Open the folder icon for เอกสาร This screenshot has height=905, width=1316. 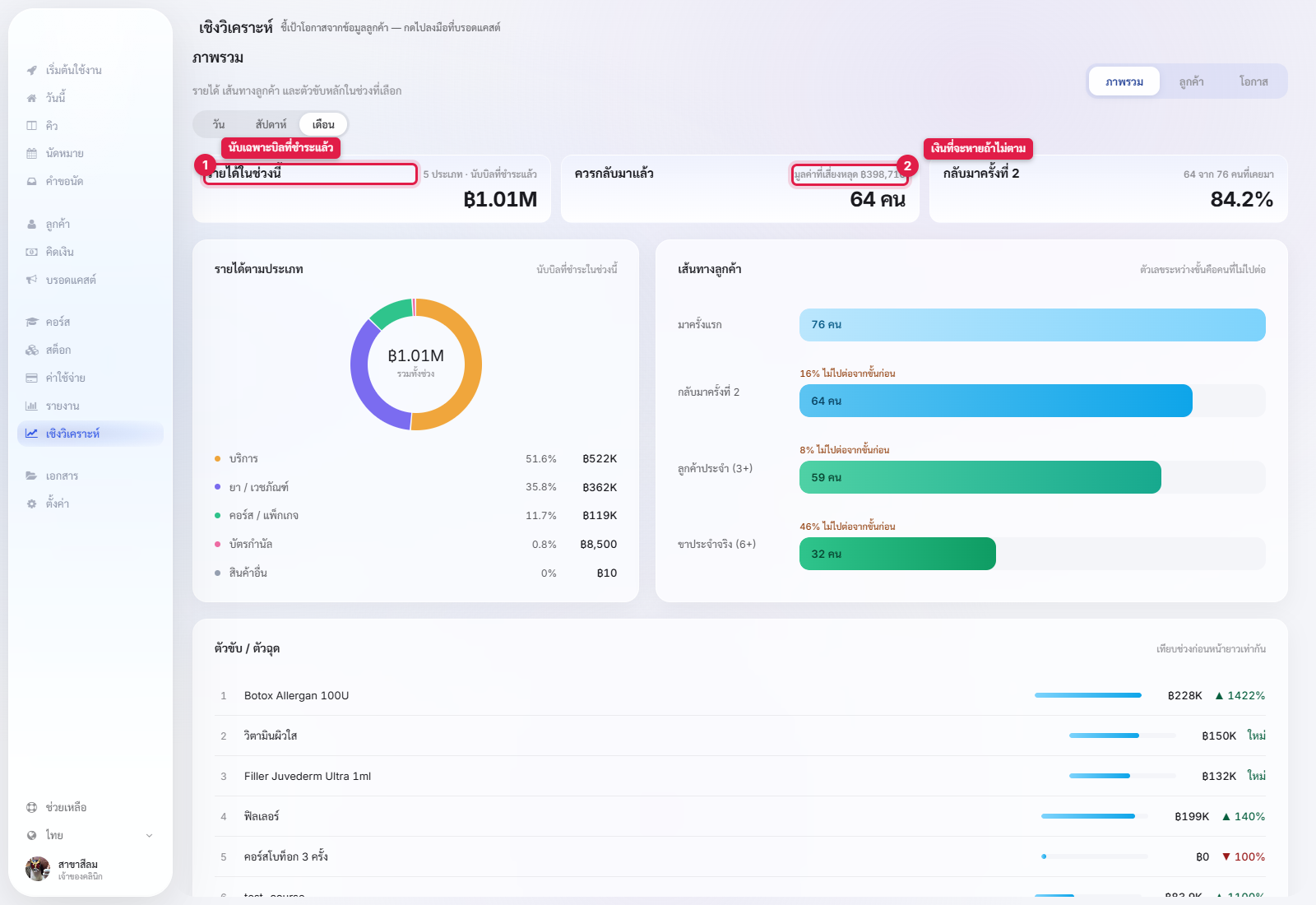pyautogui.click(x=31, y=476)
